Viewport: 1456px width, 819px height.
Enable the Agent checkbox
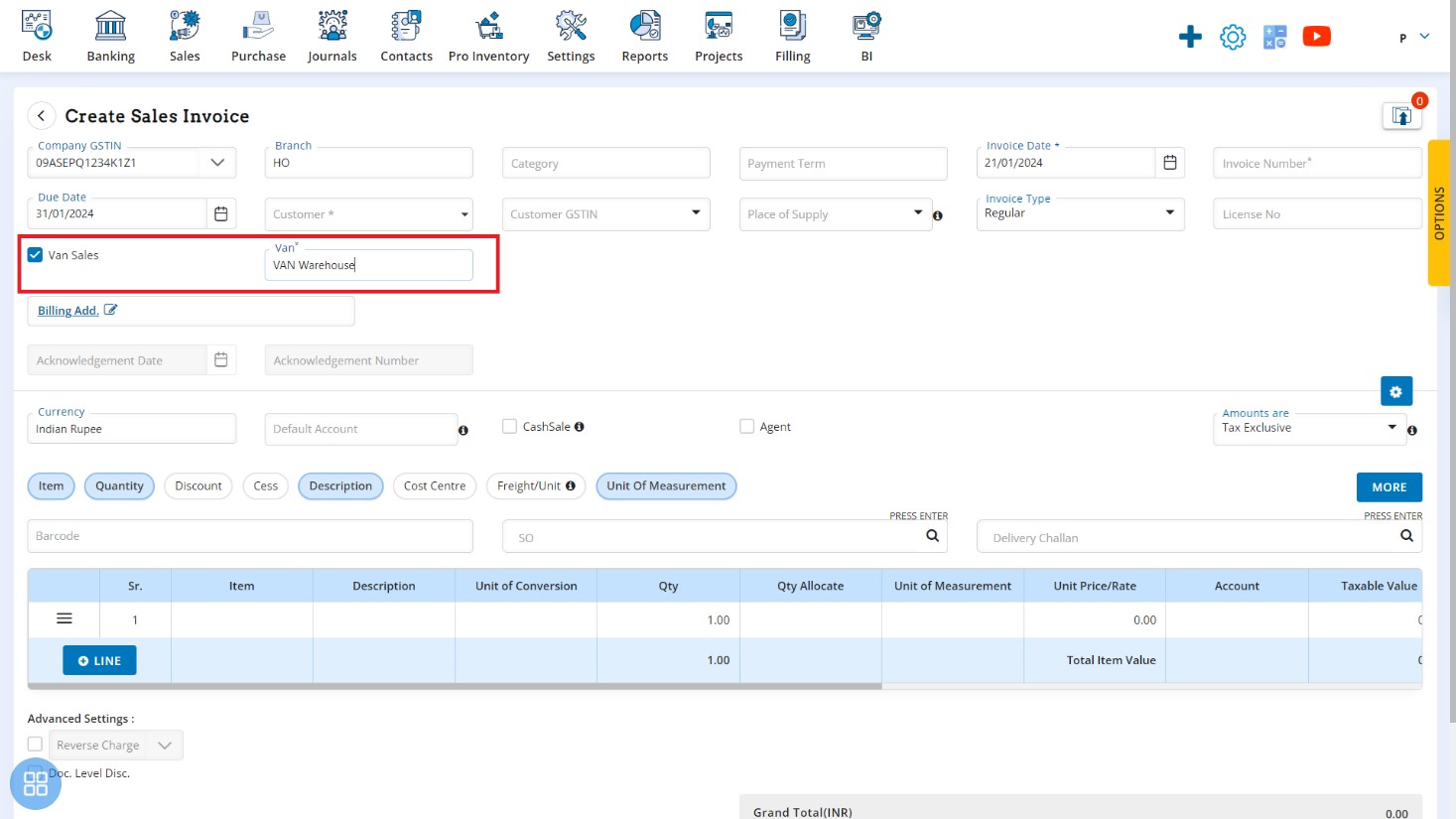click(746, 426)
